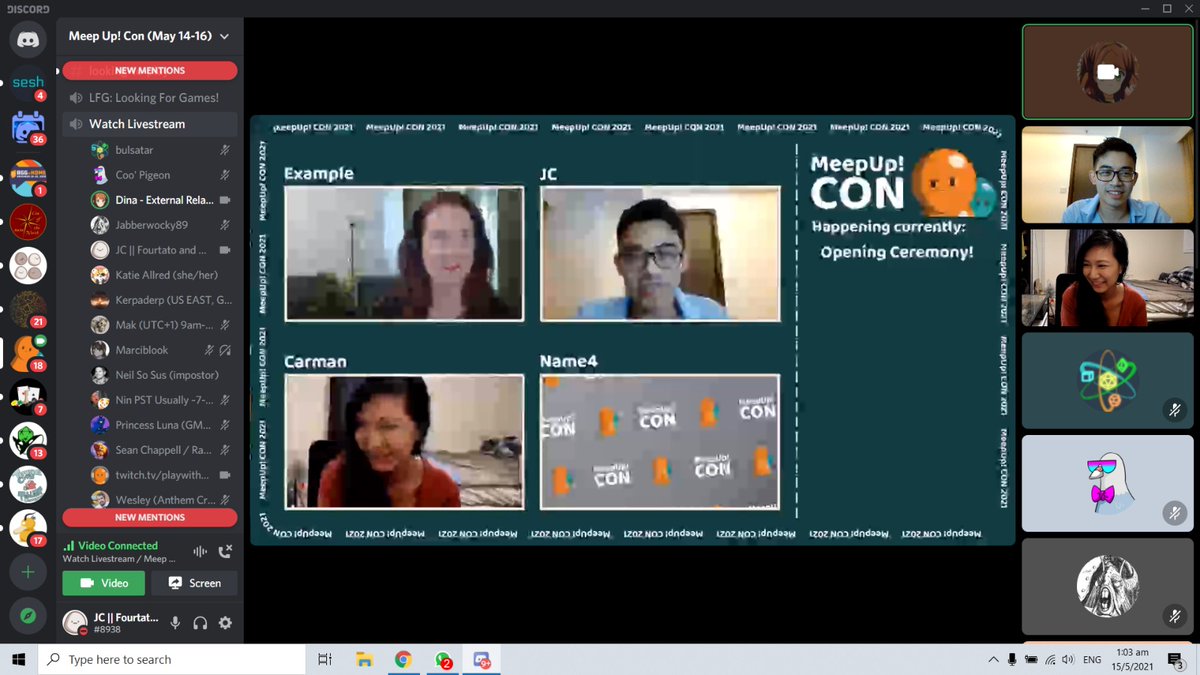
Task: Open User Settings gear icon
Action: [225, 622]
